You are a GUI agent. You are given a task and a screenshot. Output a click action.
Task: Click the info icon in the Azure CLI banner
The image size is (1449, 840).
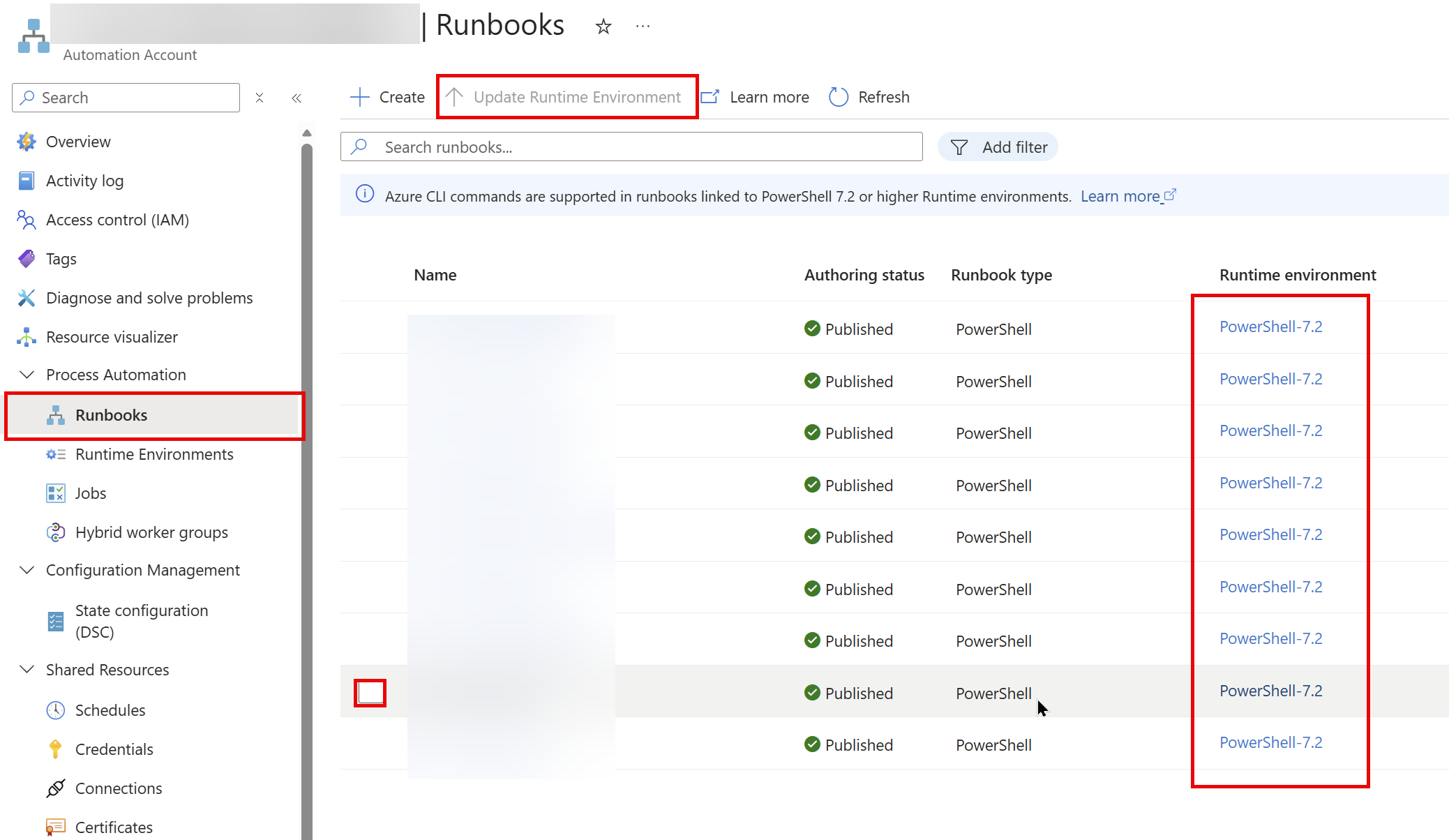click(x=365, y=194)
